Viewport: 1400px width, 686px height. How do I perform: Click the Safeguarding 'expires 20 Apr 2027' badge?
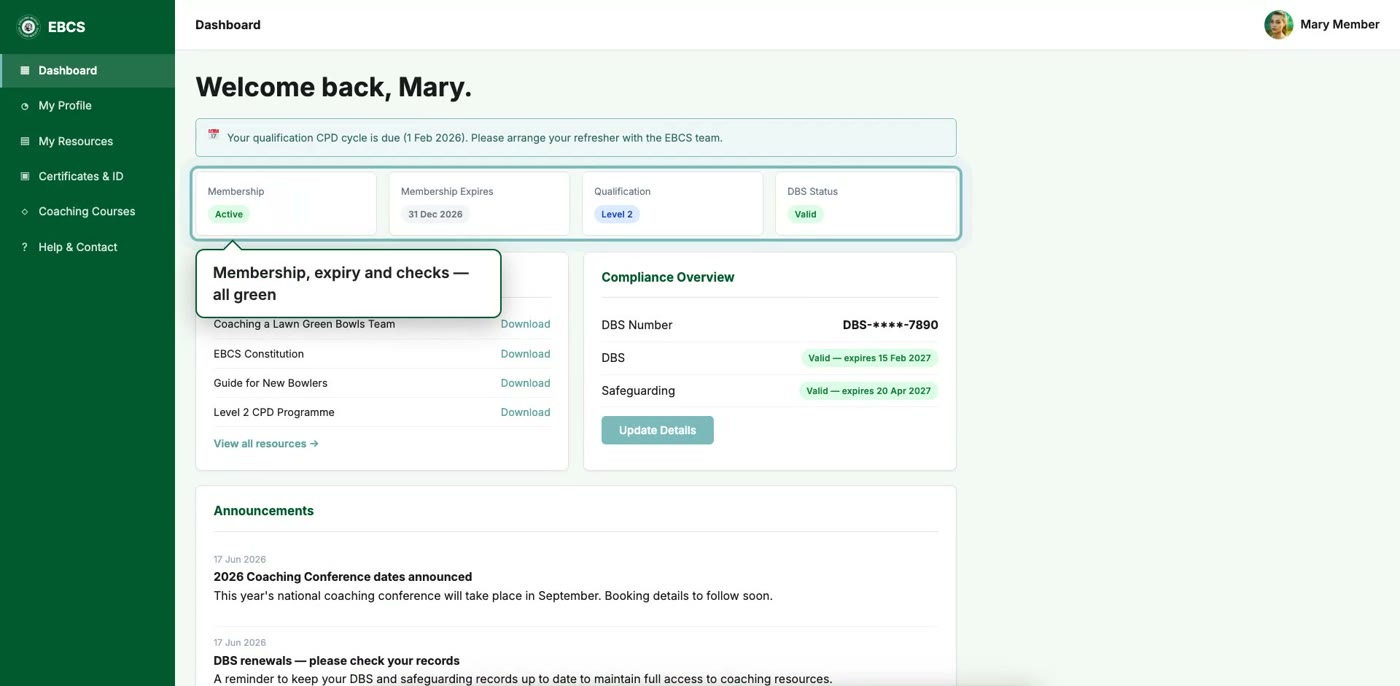point(868,391)
